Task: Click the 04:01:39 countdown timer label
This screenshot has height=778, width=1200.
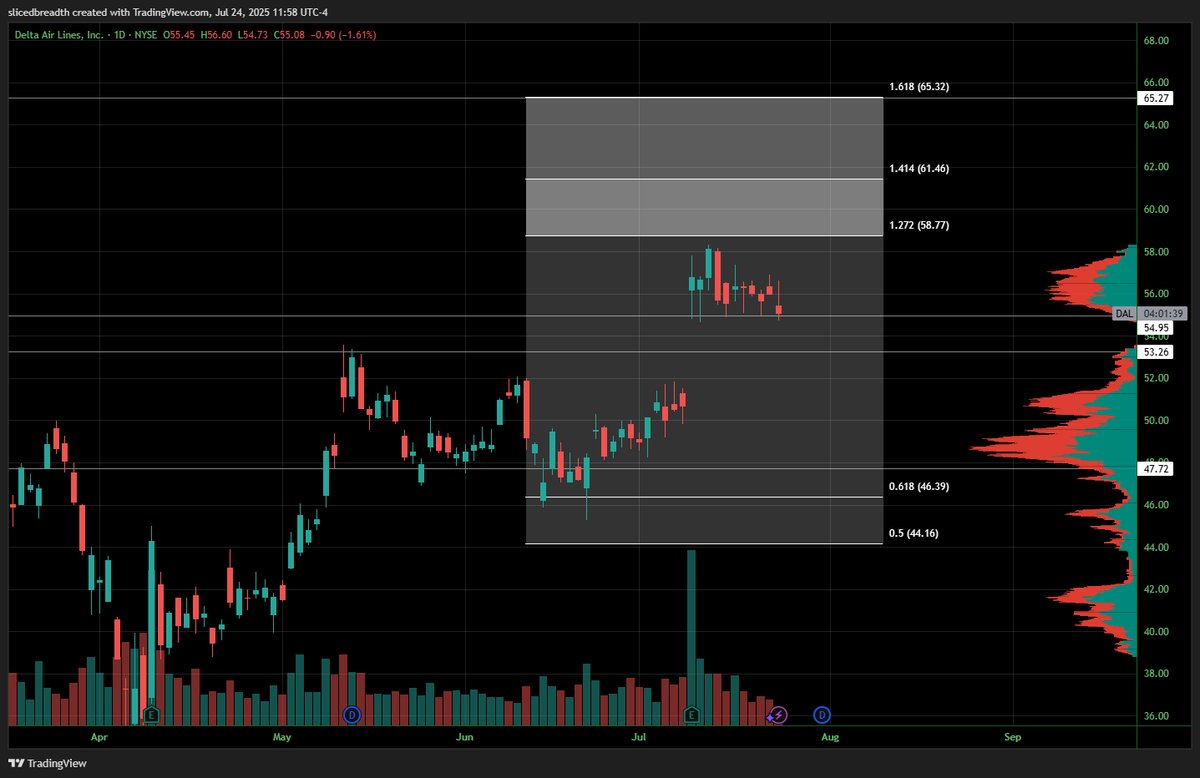Action: tap(1162, 313)
